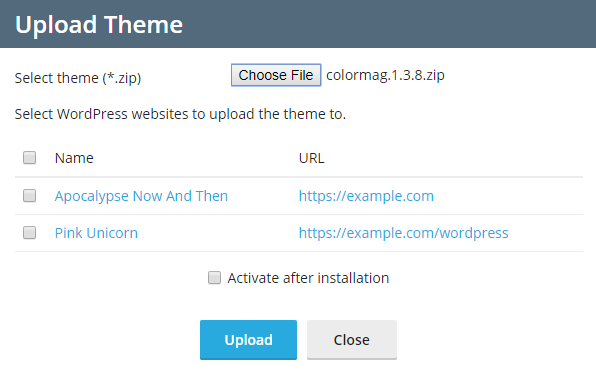This screenshot has width=596, height=388.
Task: Tick the Pink Unicorn checkbox
Action: click(29, 232)
